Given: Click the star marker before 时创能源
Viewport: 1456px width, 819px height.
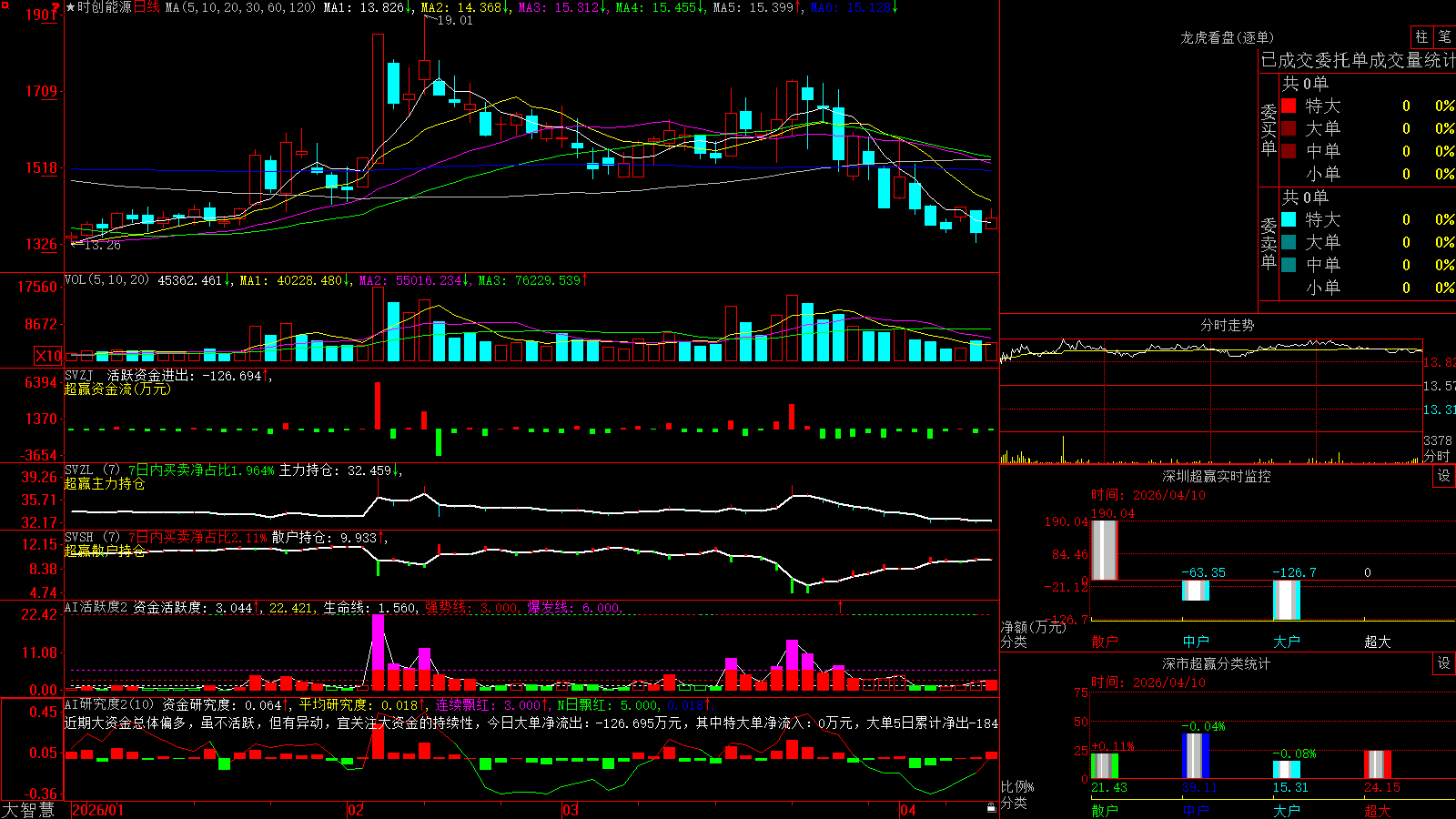Looking at the screenshot, I should coord(70,7).
